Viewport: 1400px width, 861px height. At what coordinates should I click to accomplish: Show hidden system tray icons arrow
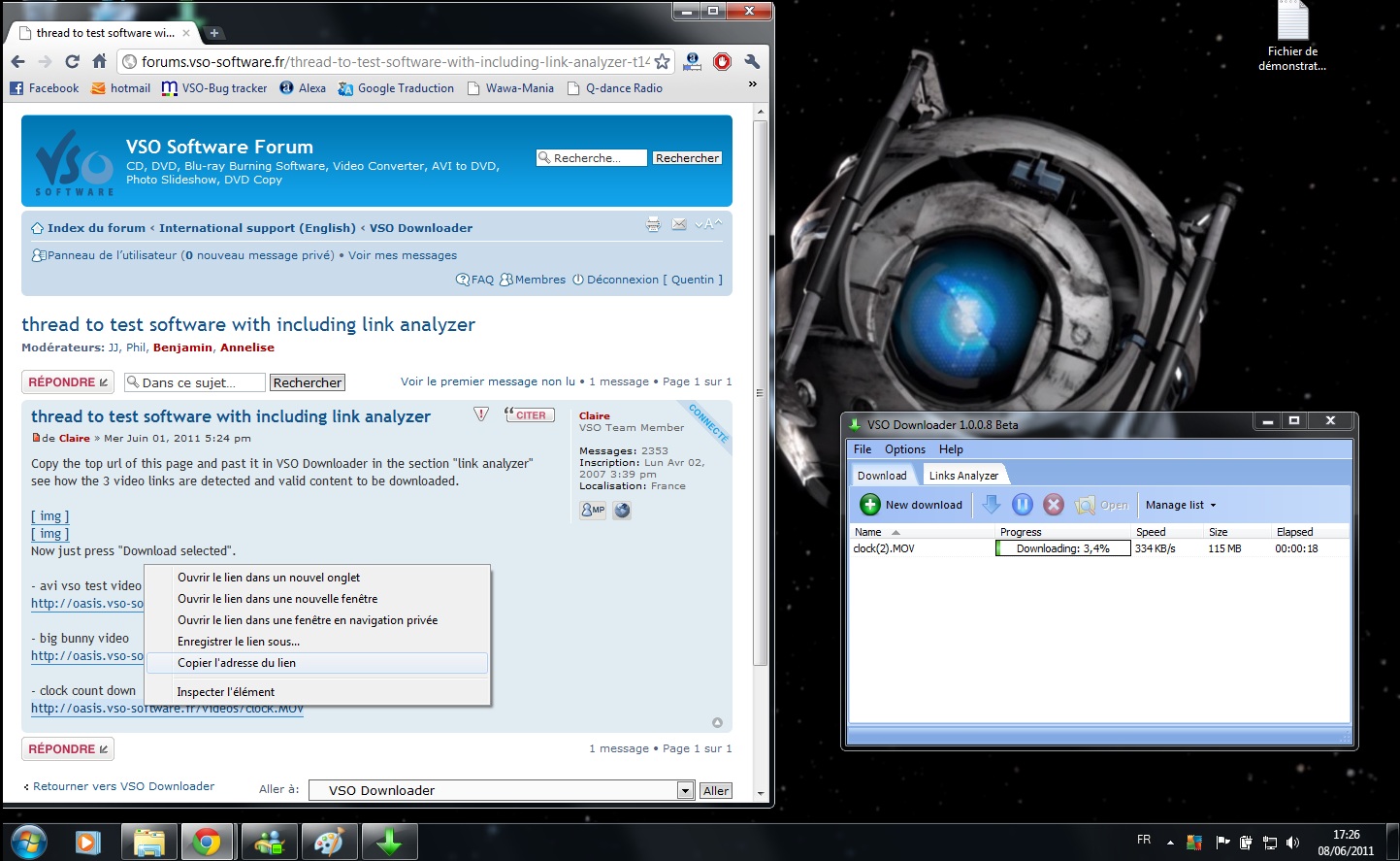1170,843
